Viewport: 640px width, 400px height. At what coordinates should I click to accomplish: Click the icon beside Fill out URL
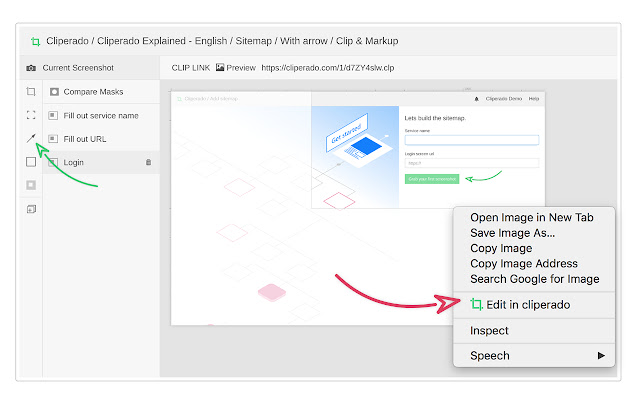click(53, 139)
